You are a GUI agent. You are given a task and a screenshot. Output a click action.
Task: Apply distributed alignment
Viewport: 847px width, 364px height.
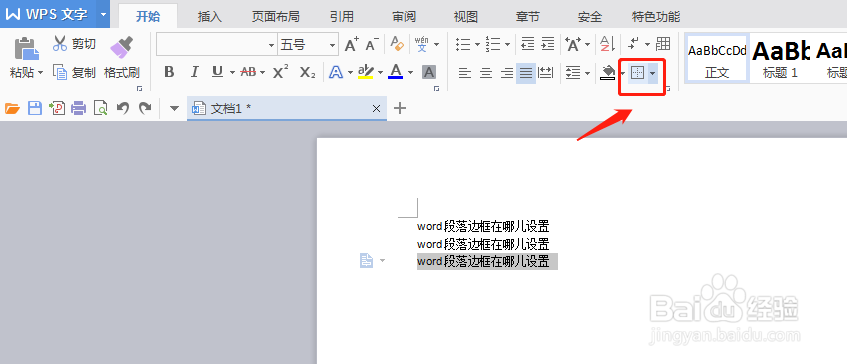tap(546, 72)
